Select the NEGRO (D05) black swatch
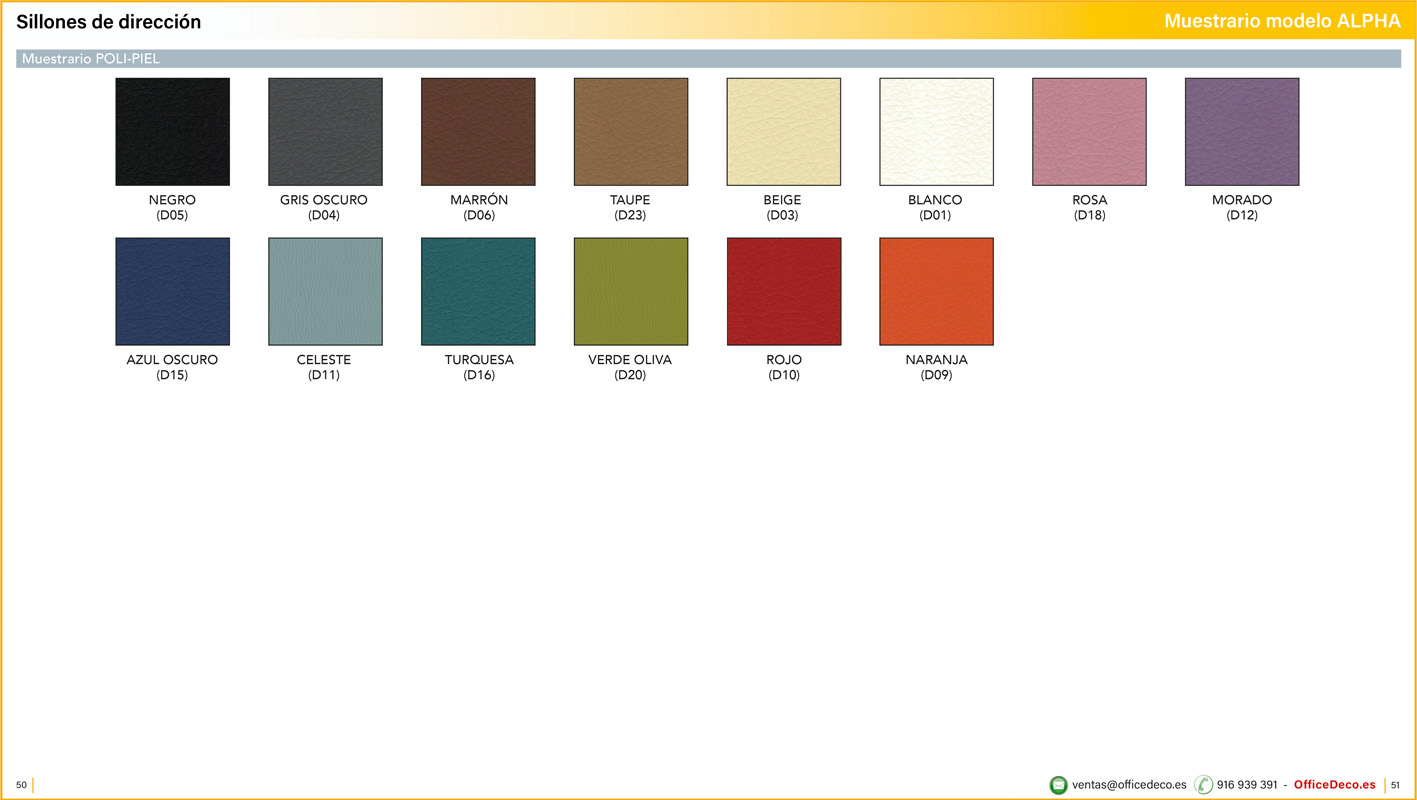Screen dimensions: 1417x800 (172, 132)
